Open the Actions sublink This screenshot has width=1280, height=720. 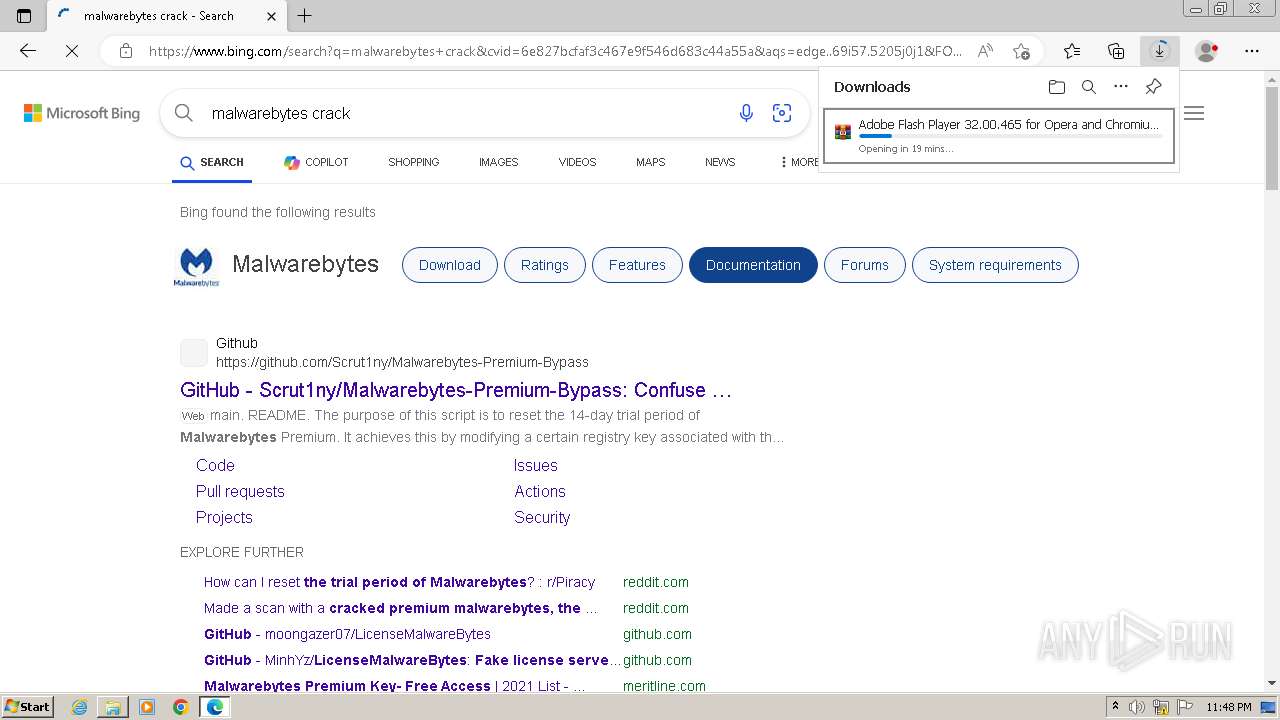pyautogui.click(x=540, y=491)
